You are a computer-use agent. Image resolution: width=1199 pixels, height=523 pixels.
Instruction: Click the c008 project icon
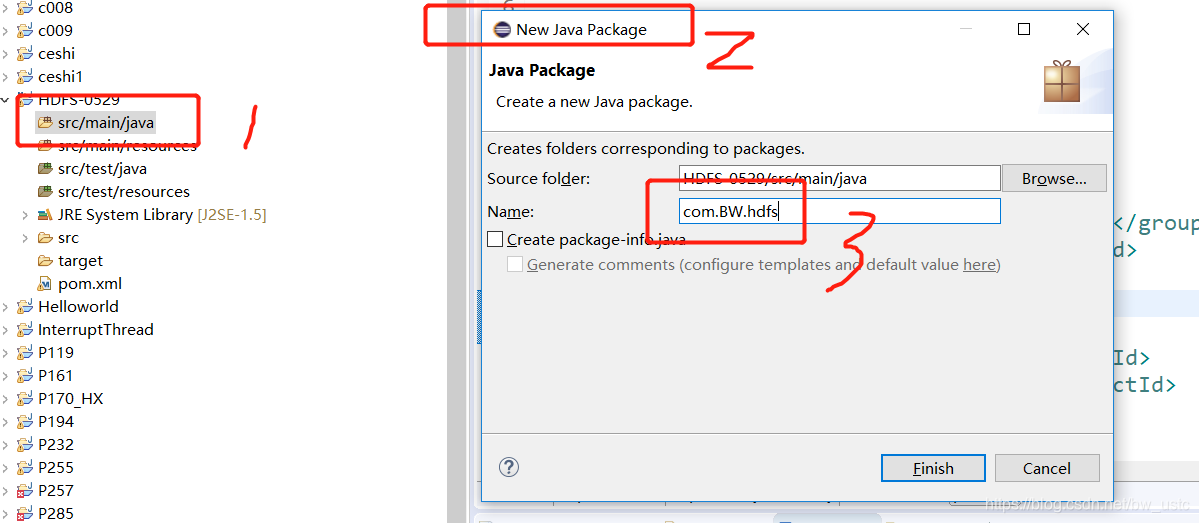click(25, 8)
